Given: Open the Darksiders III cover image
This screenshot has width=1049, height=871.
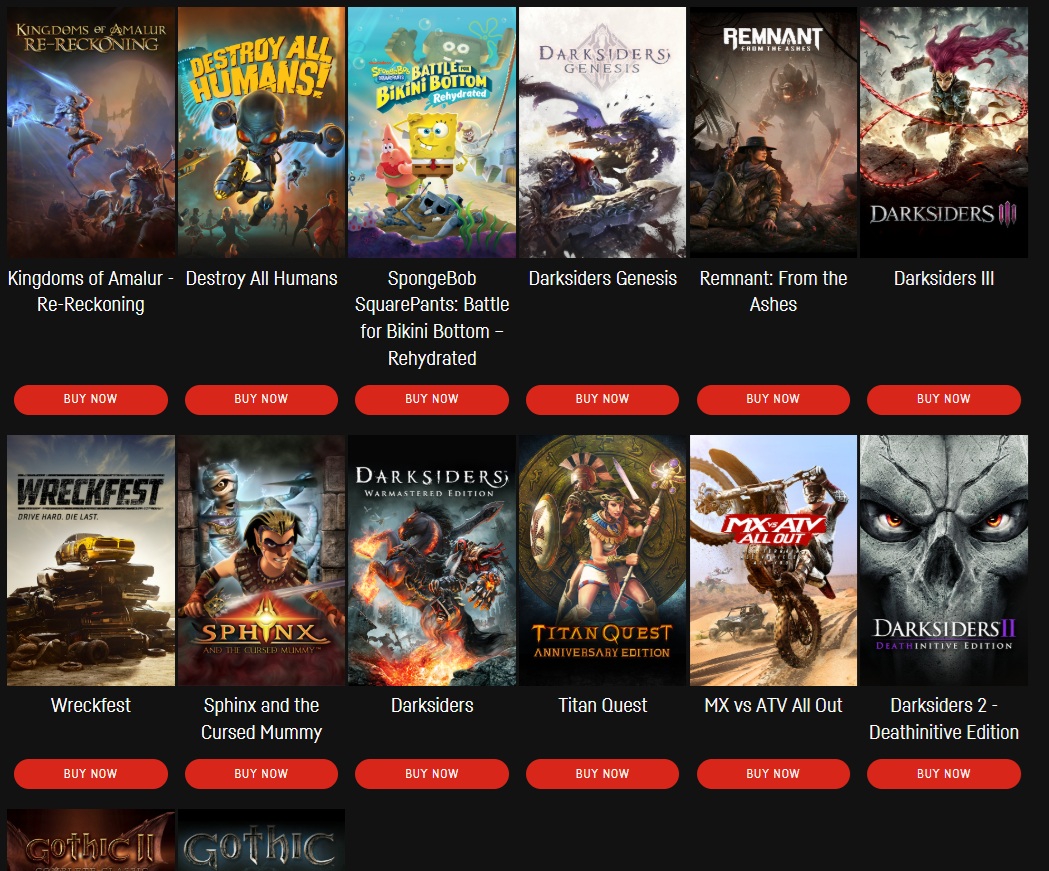Looking at the screenshot, I should 944,132.
